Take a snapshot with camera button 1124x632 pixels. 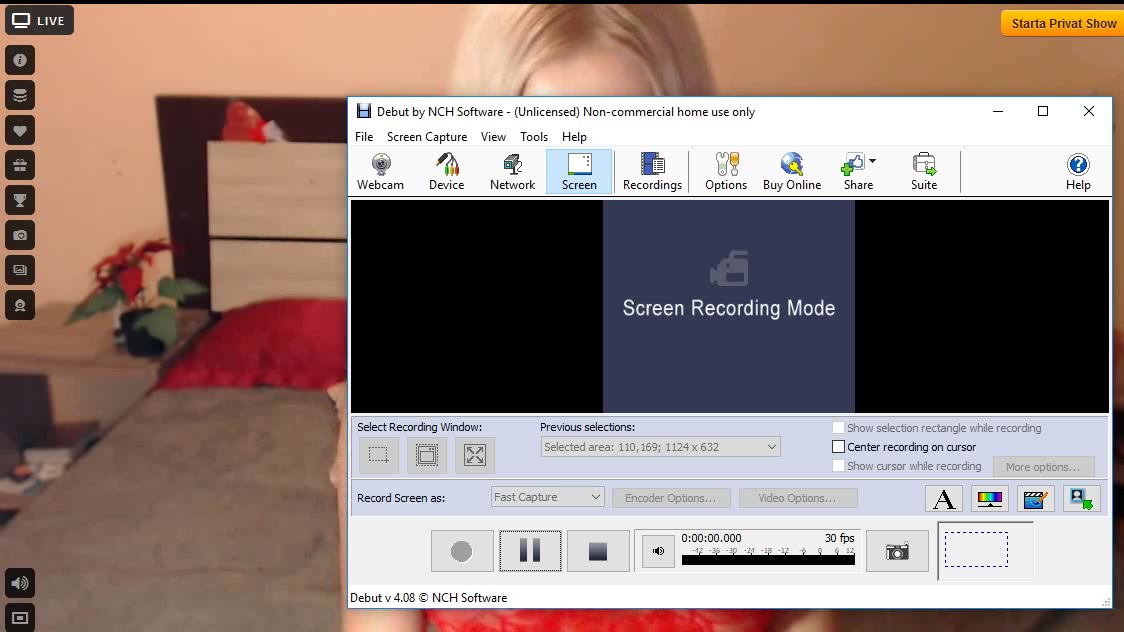tap(897, 552)
